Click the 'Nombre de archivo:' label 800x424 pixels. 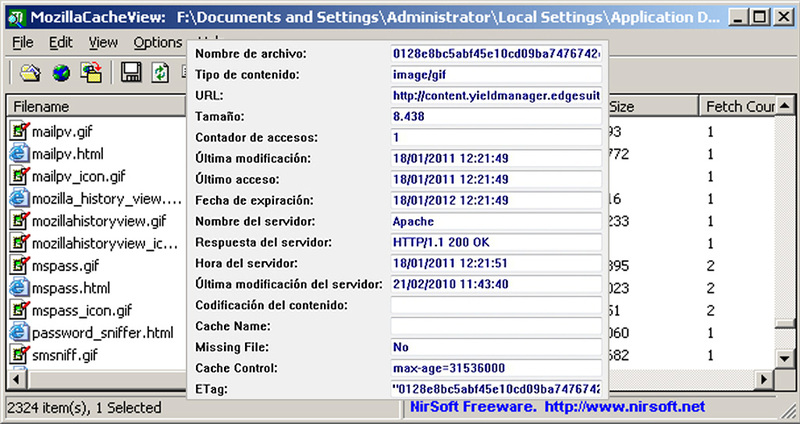[251, 54]
